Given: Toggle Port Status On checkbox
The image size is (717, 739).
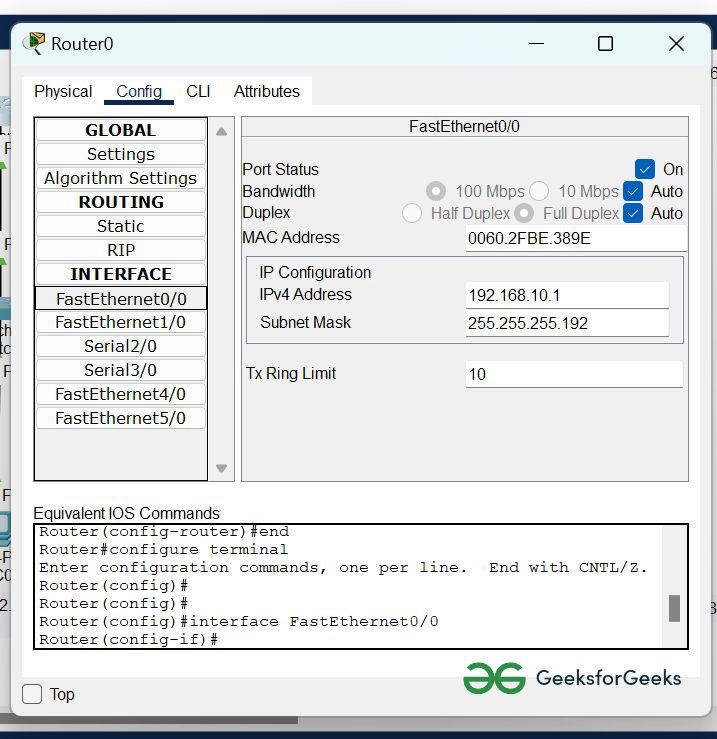Looking at the screenshot, I should [x=645, y=169].
